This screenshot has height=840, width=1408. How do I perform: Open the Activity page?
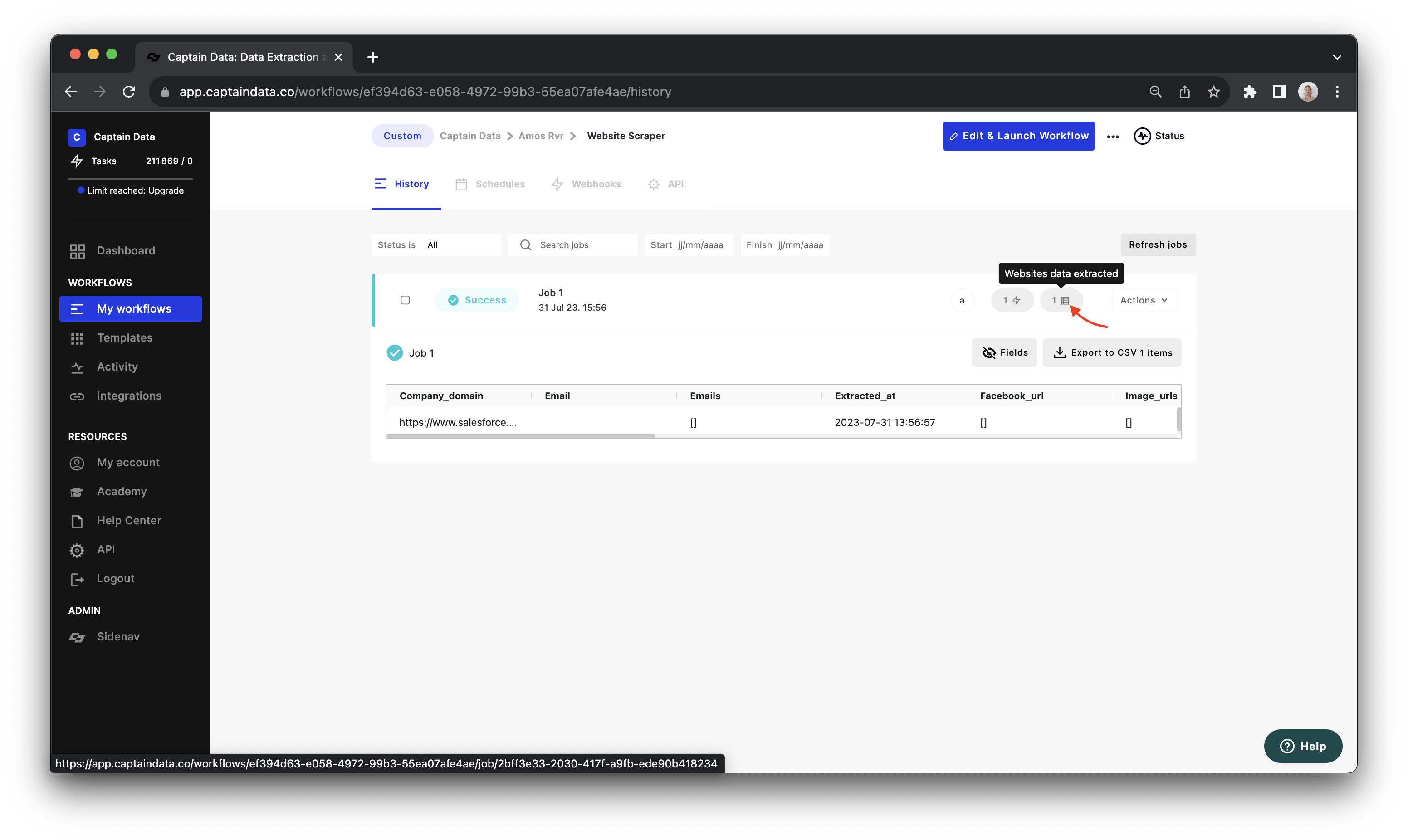click(x=103, y=367)
